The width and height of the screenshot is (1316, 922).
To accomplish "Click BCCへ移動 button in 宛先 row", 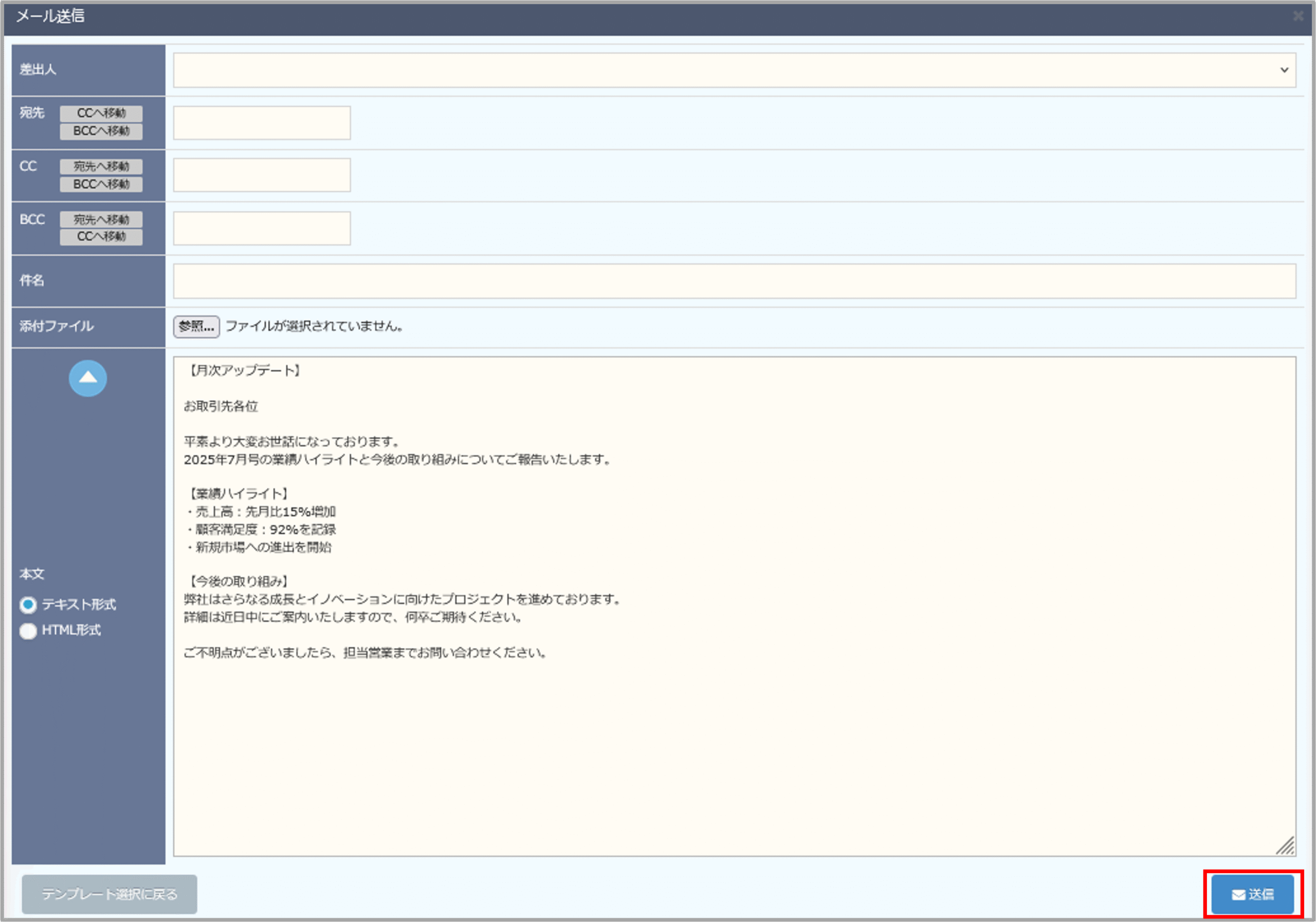I will point(101,131).
